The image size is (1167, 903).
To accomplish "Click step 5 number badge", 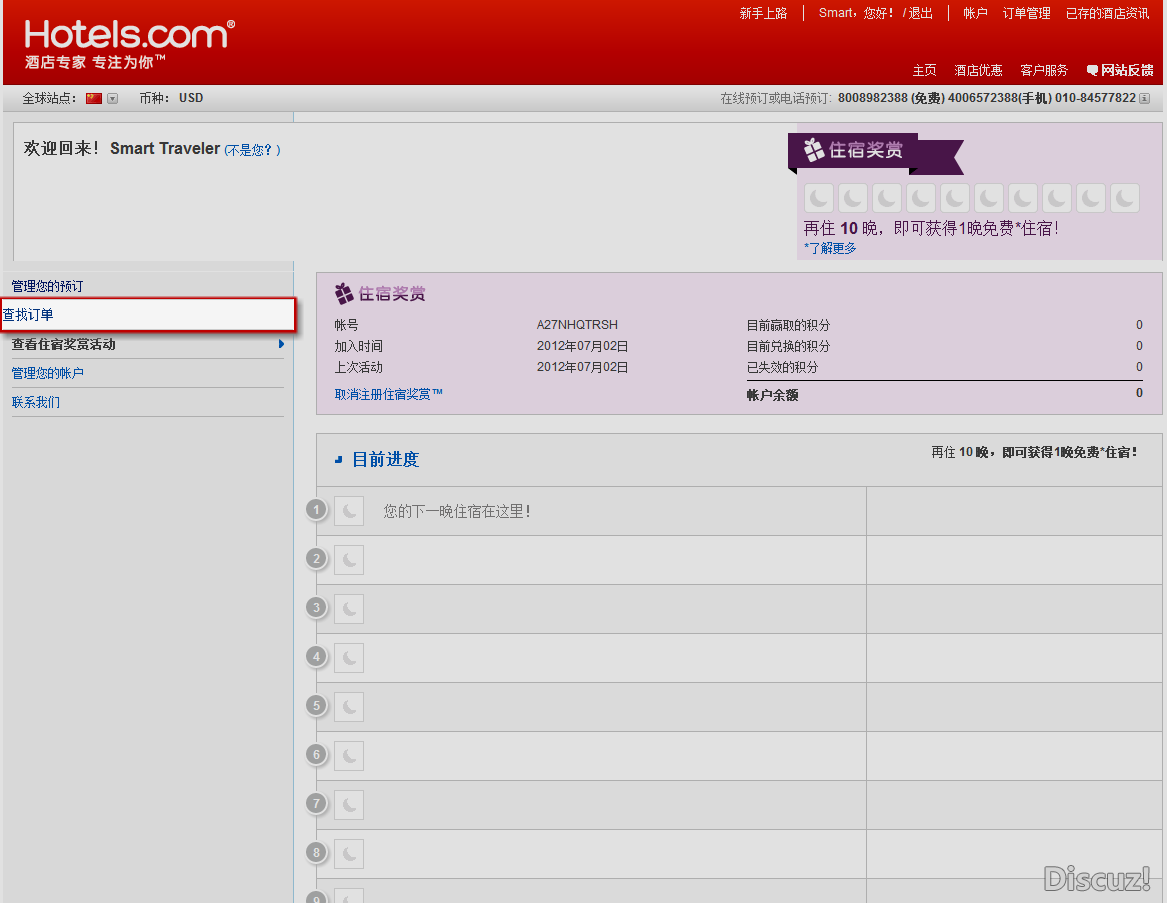I will (316, 706).
